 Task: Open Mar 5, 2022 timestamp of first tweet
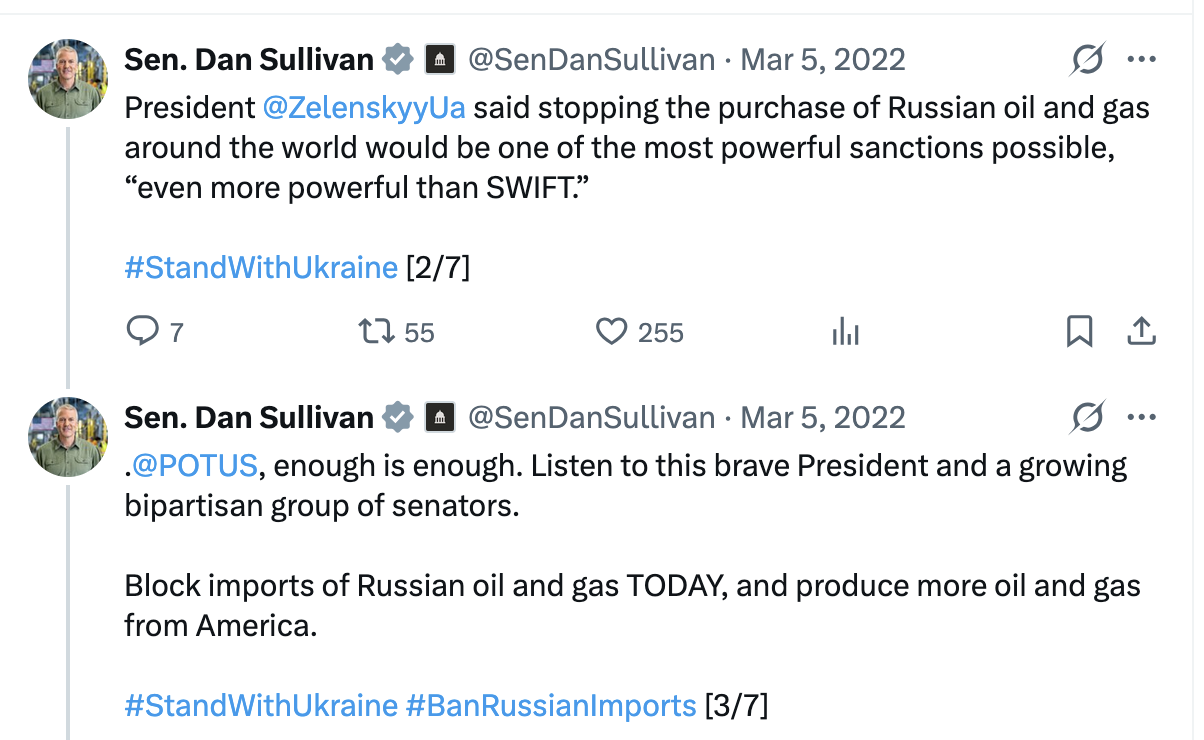tap(823, 60)
